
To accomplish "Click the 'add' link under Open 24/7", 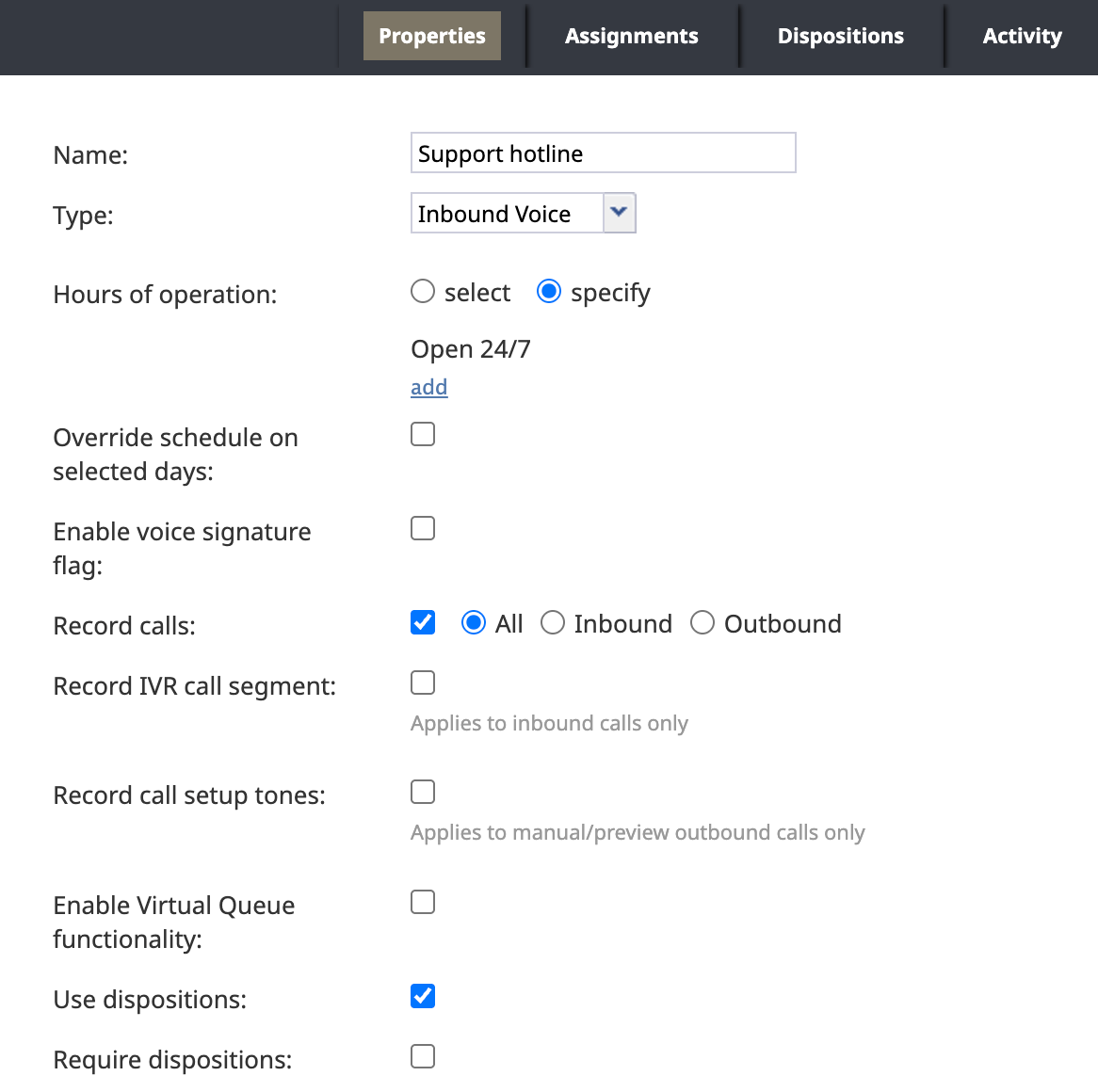I will [428, 387].
